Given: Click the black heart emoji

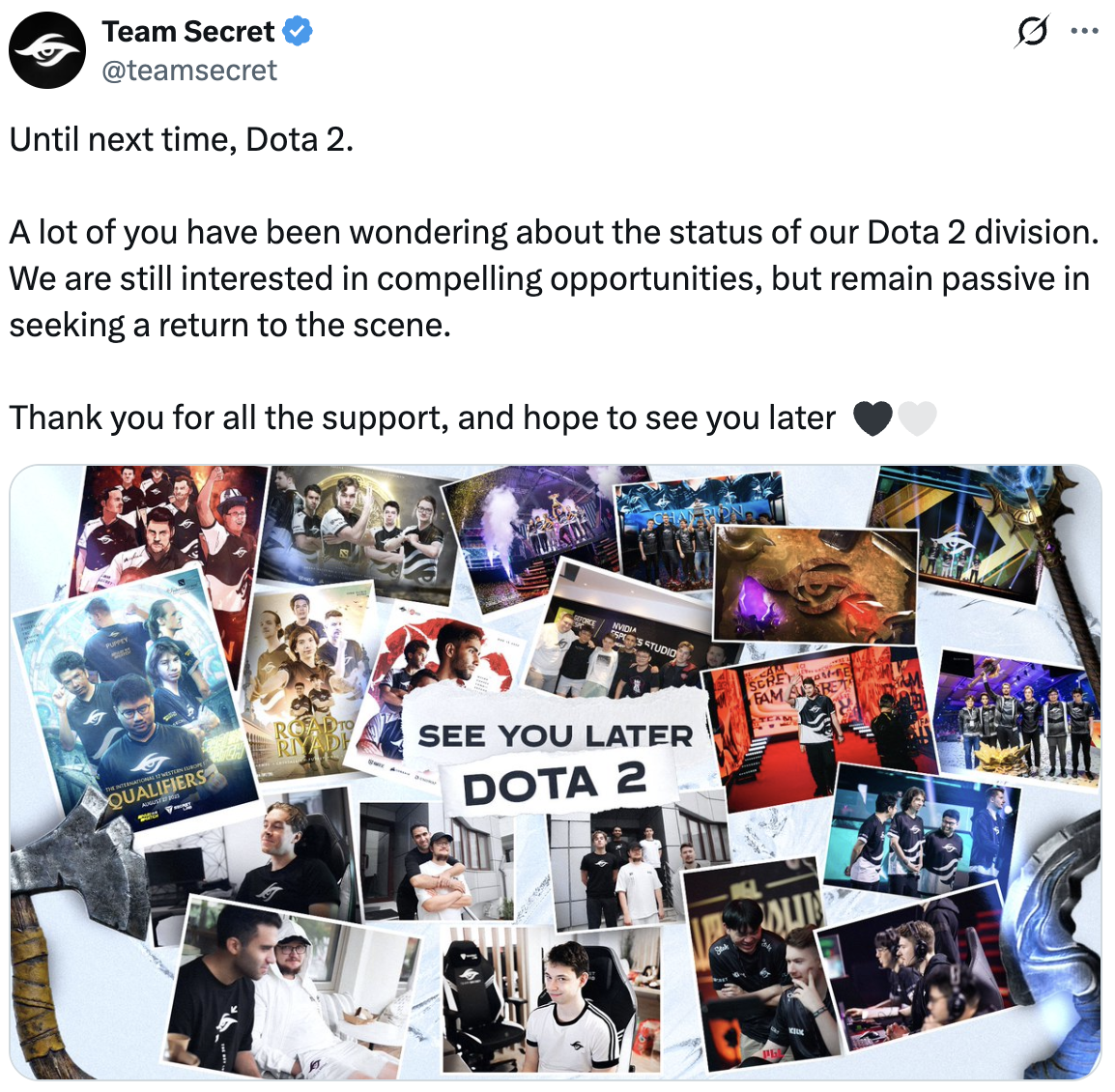Looking at the screenshot, I should (872, 418).
